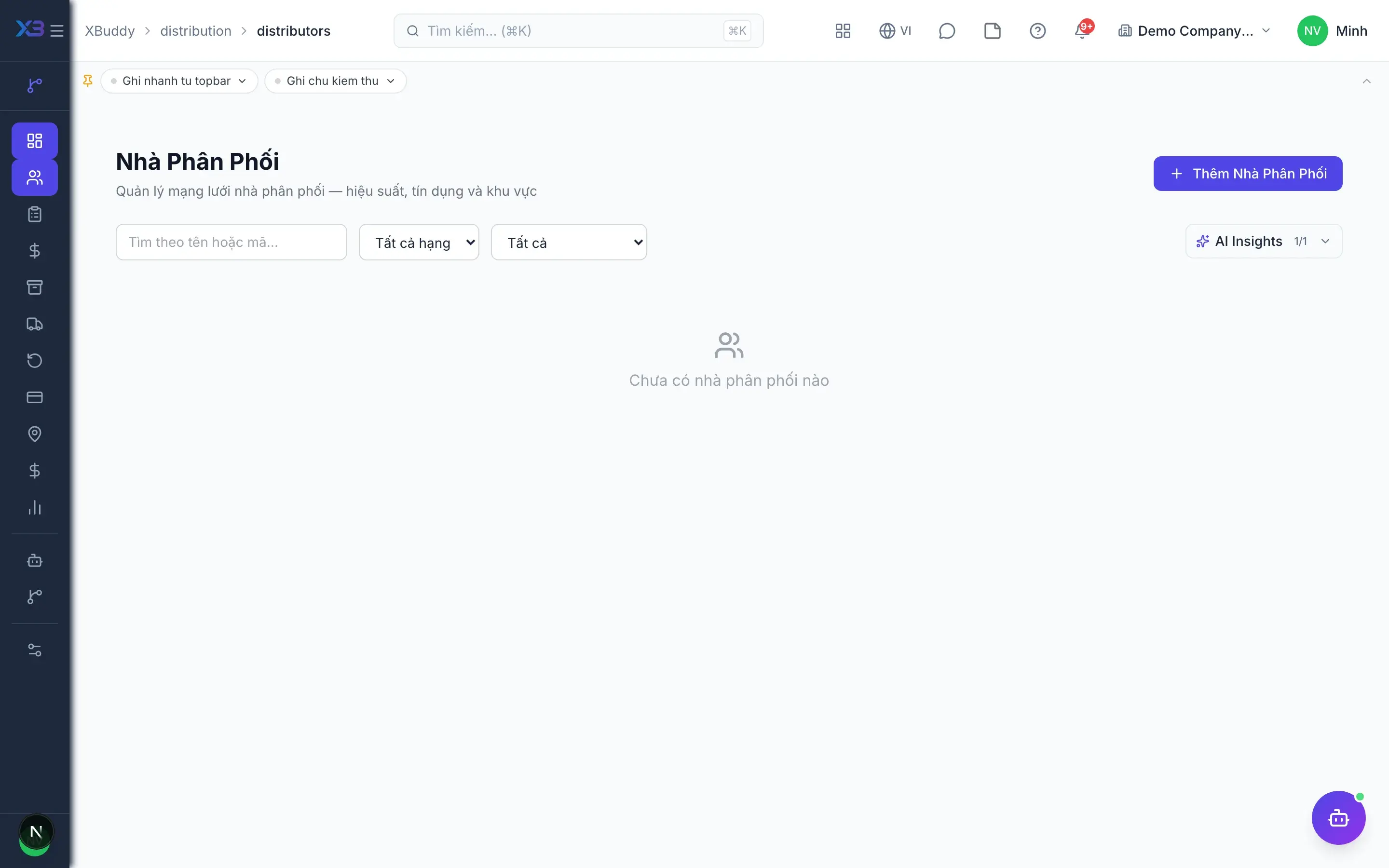Expand the 'Ghi chu kiem thu' note
Image resolution: width=1389 pixels, height=868 pixels.
(x=335, y=81)
